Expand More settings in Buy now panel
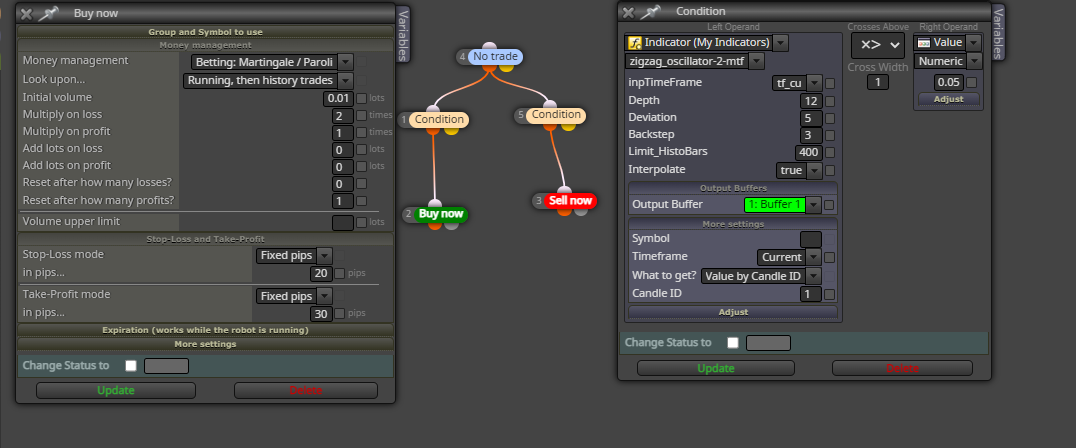The height and width of the screenshot is (448, 1076). click(x=205, y=344)
